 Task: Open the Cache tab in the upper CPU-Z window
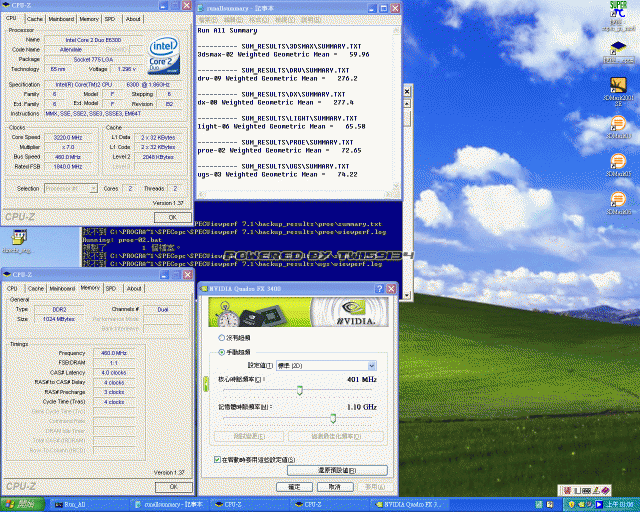(35, 19)
